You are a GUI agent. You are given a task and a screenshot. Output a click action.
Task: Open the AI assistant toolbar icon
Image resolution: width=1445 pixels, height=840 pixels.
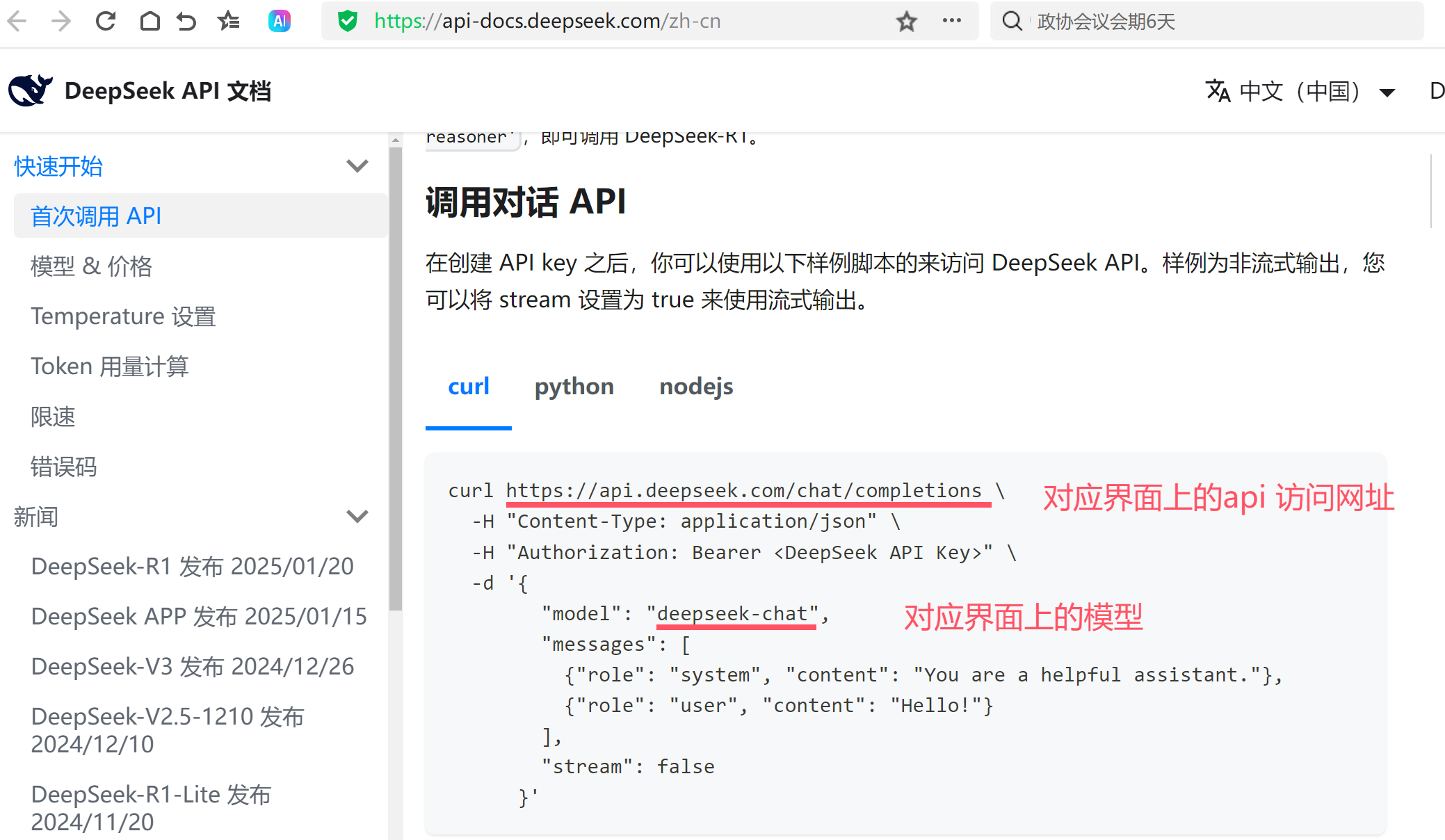point(279,22)
